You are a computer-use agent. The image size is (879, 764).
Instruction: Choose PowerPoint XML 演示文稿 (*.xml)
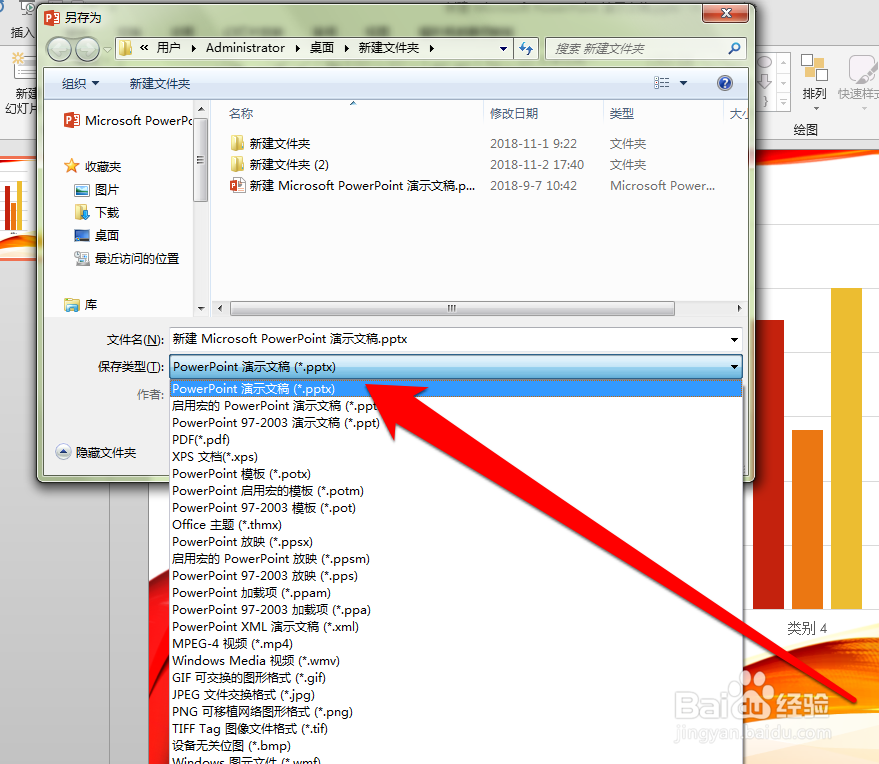456,627
